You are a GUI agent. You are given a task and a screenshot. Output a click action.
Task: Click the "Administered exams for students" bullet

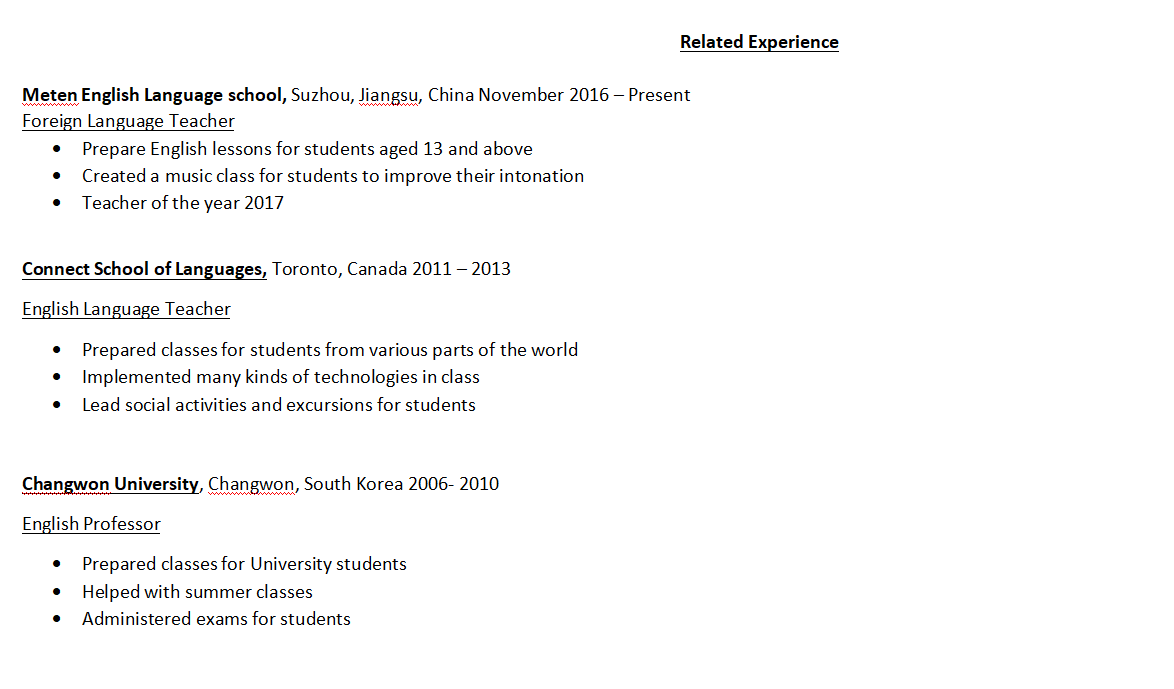click(x=216, y=619)
